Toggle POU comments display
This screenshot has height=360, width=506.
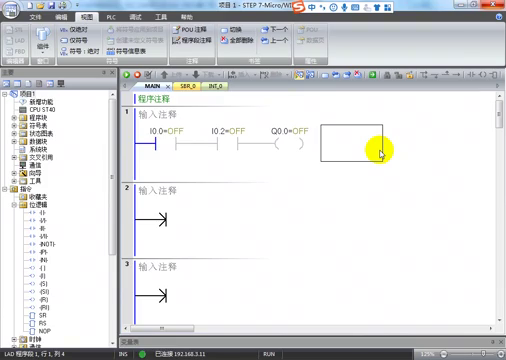(x=190, y=30)
